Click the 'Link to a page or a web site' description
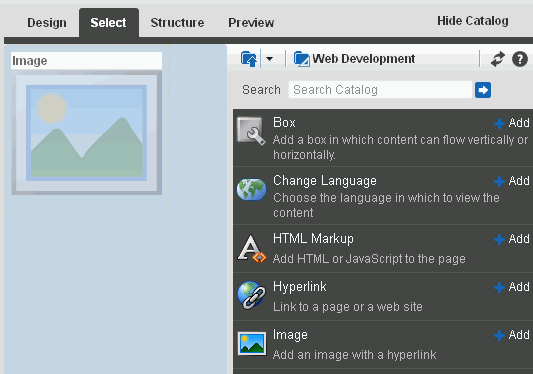This screenshot has width=533, height=374. [348, 307]
